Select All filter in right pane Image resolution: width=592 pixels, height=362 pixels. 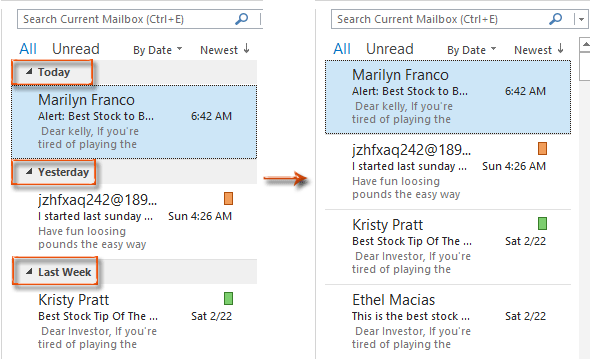[x=342, y=49]
